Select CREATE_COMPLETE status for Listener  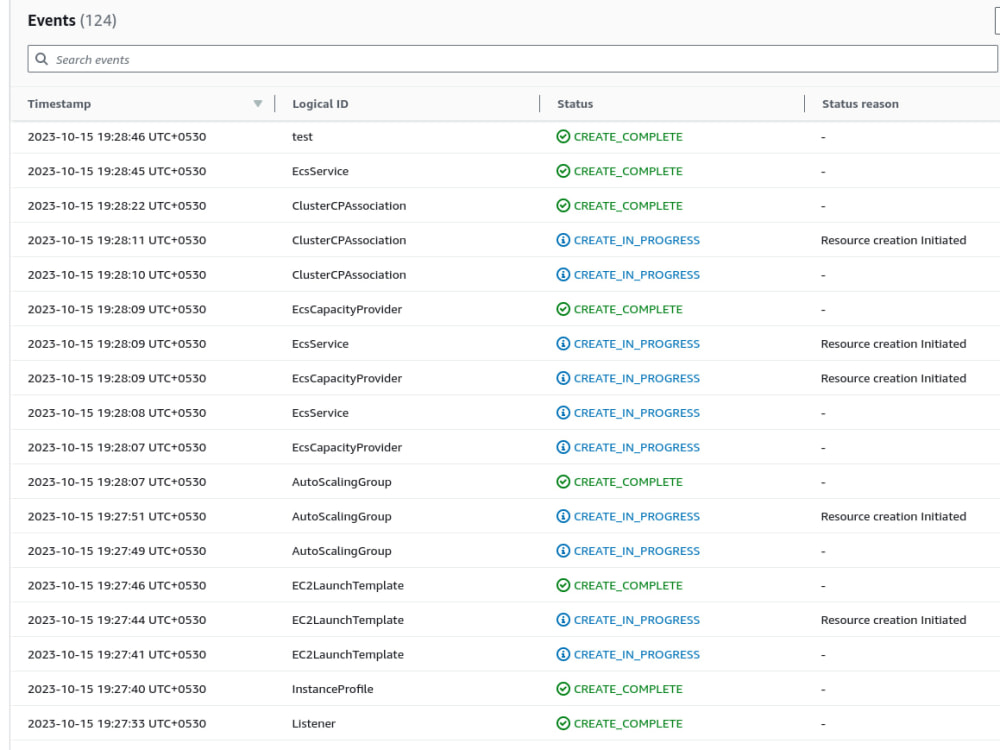pos(628,723)
